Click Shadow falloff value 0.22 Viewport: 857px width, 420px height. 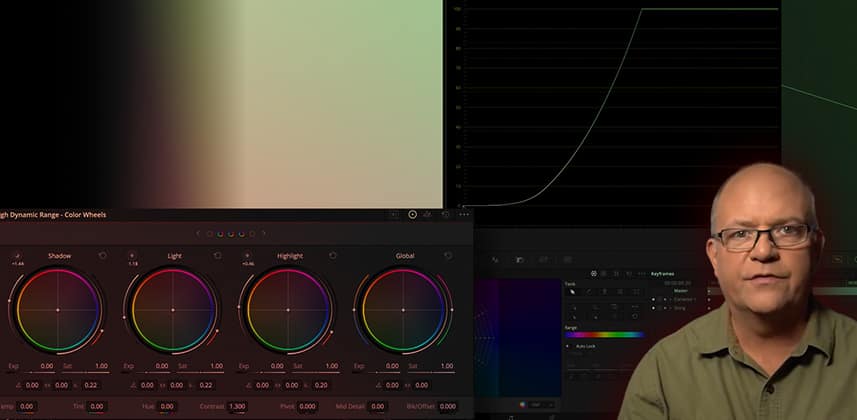click(x=91, y=385)
